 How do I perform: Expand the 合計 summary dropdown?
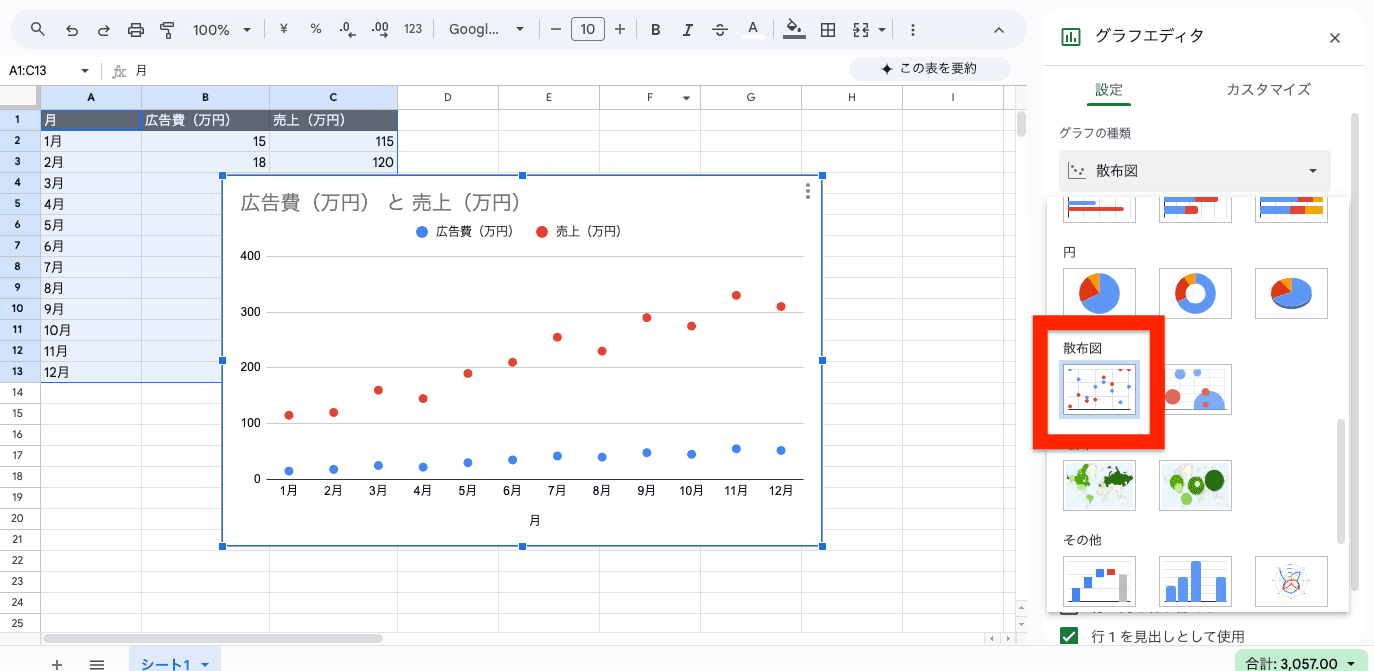click(1300, 663)
